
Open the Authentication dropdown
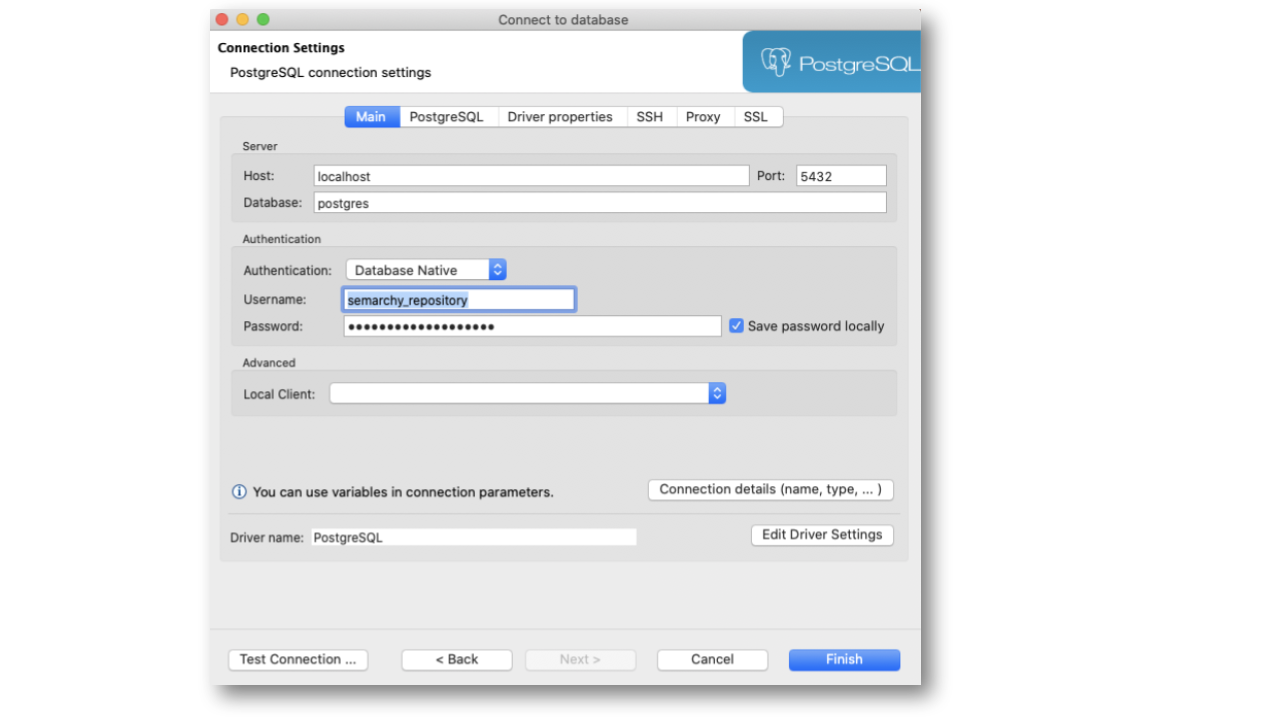[426, 270]
